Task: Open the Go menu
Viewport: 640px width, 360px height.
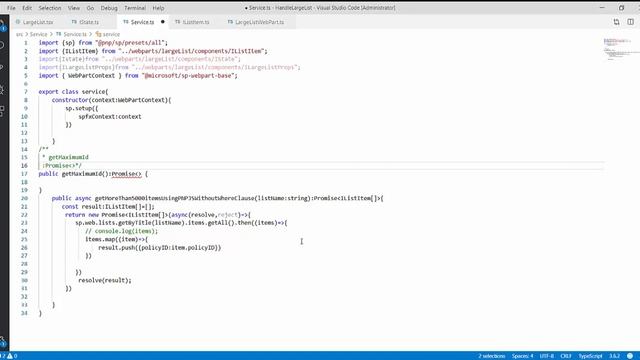Action: pos(90,8)
